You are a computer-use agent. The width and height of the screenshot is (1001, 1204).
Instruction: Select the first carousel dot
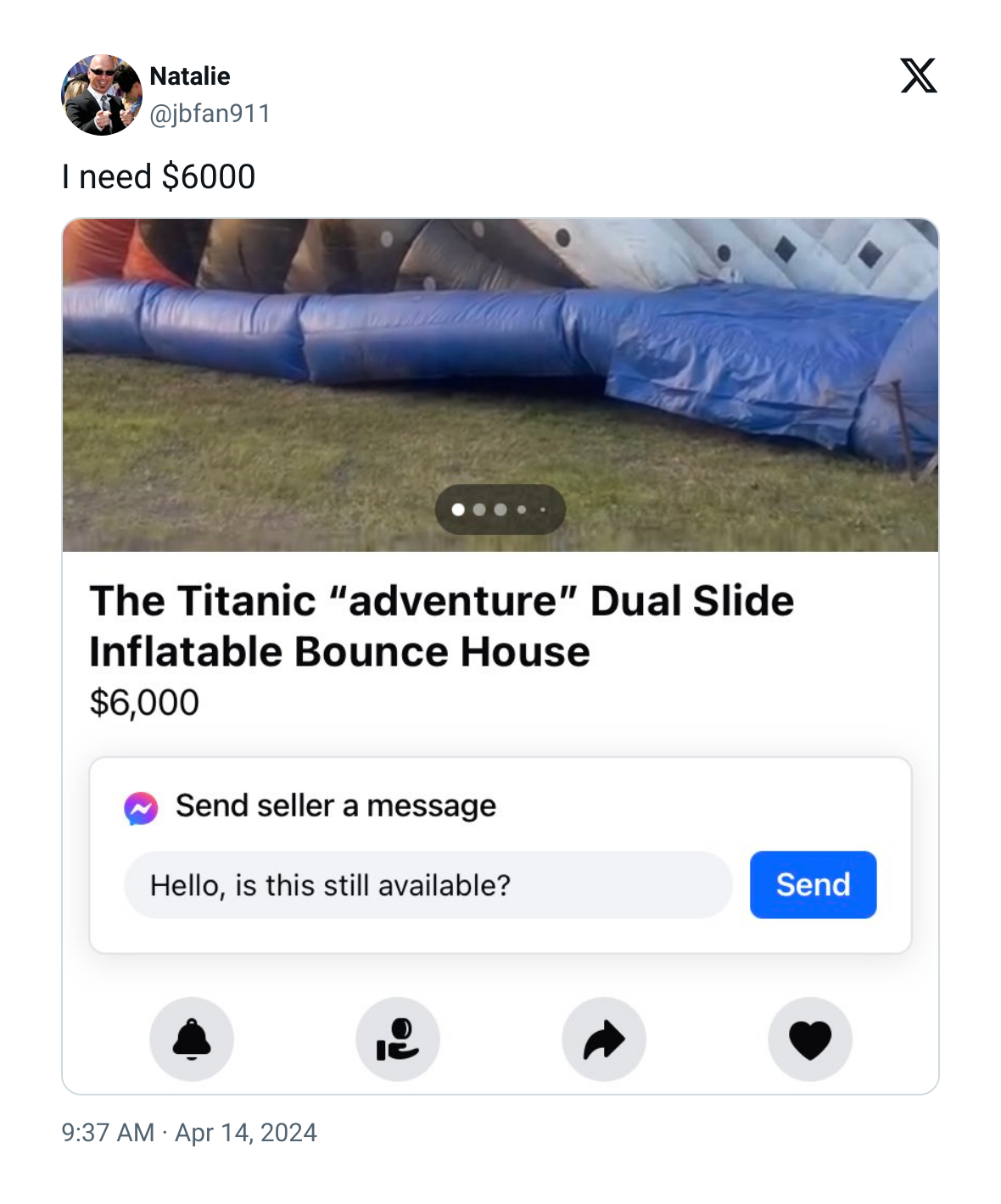(x=458, y=510)
